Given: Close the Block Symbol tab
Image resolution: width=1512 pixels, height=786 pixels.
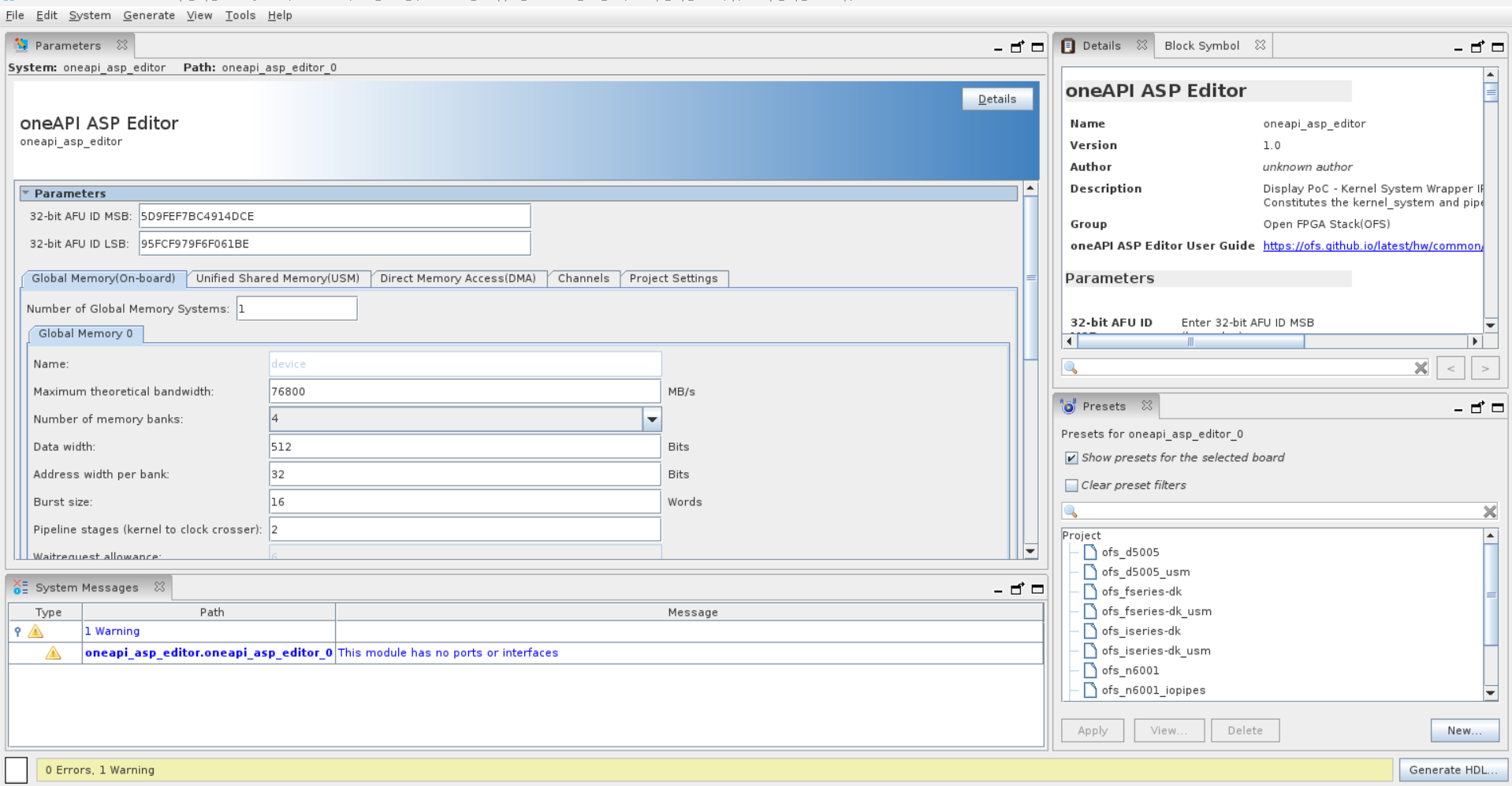Looking at the screenshot, I should [1260, 45].
